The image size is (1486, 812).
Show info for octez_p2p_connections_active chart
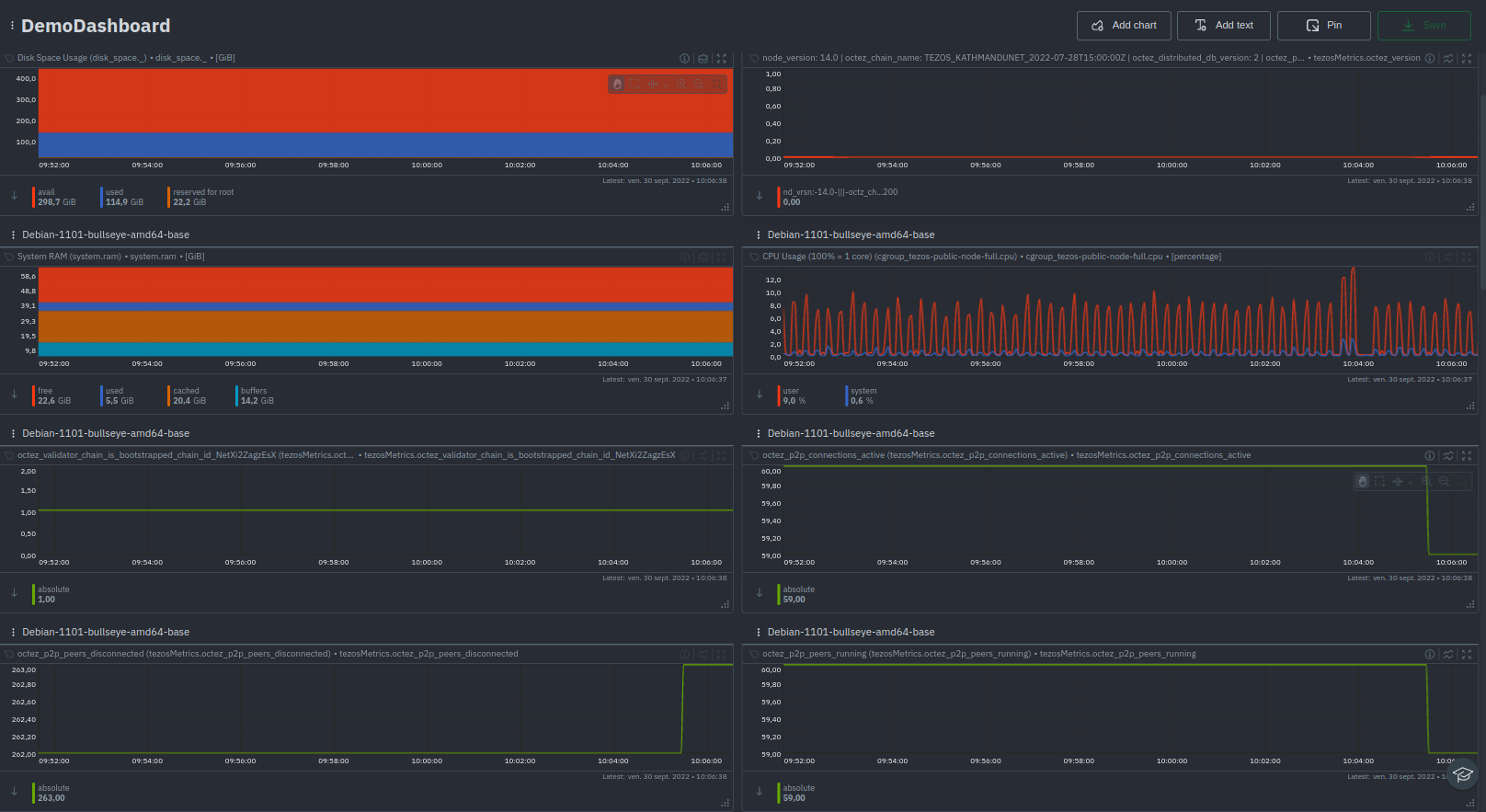pos(1430,455)
